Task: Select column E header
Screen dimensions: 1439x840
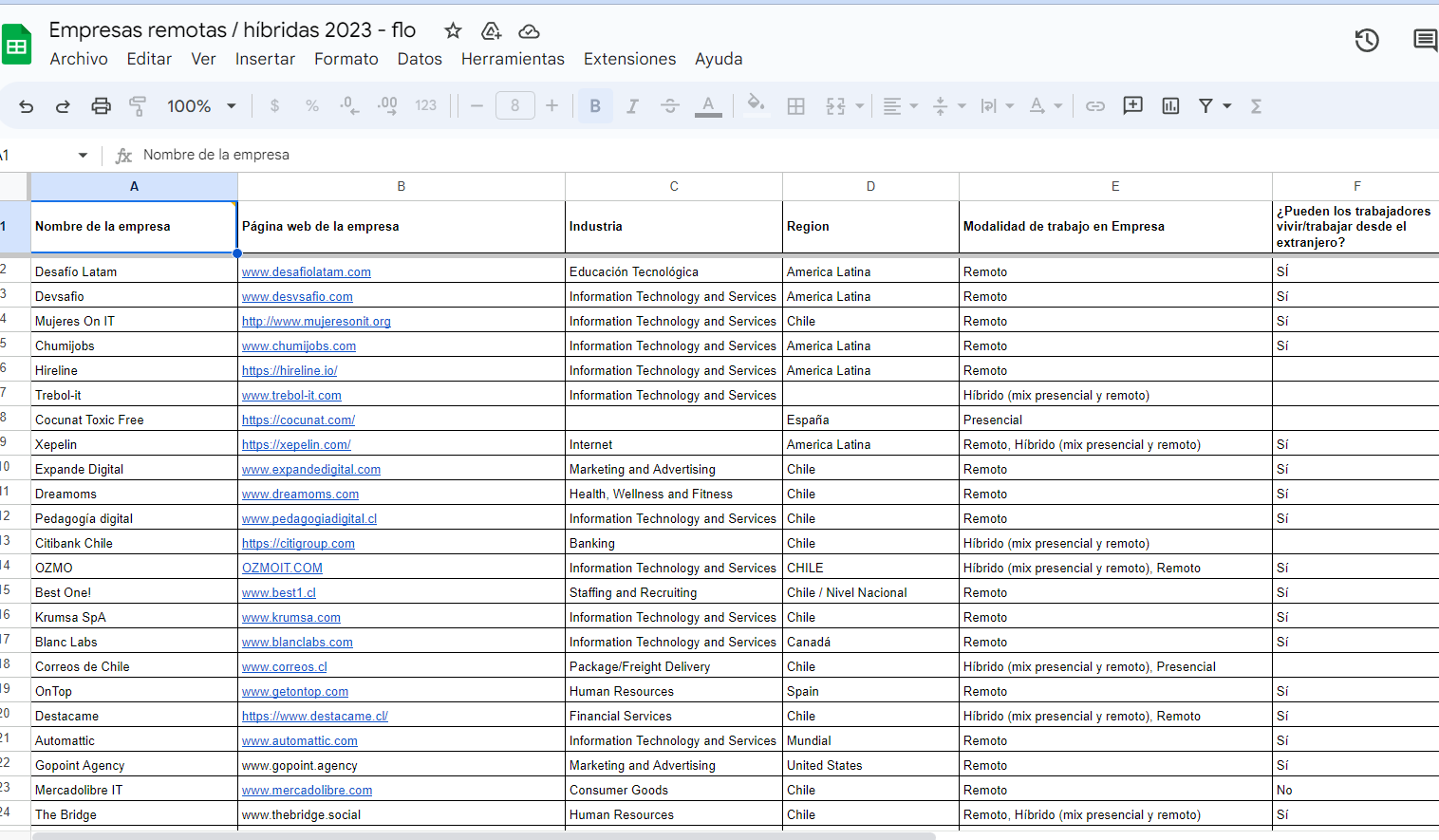Action: pyautogui.click(x=1115, y=186)
